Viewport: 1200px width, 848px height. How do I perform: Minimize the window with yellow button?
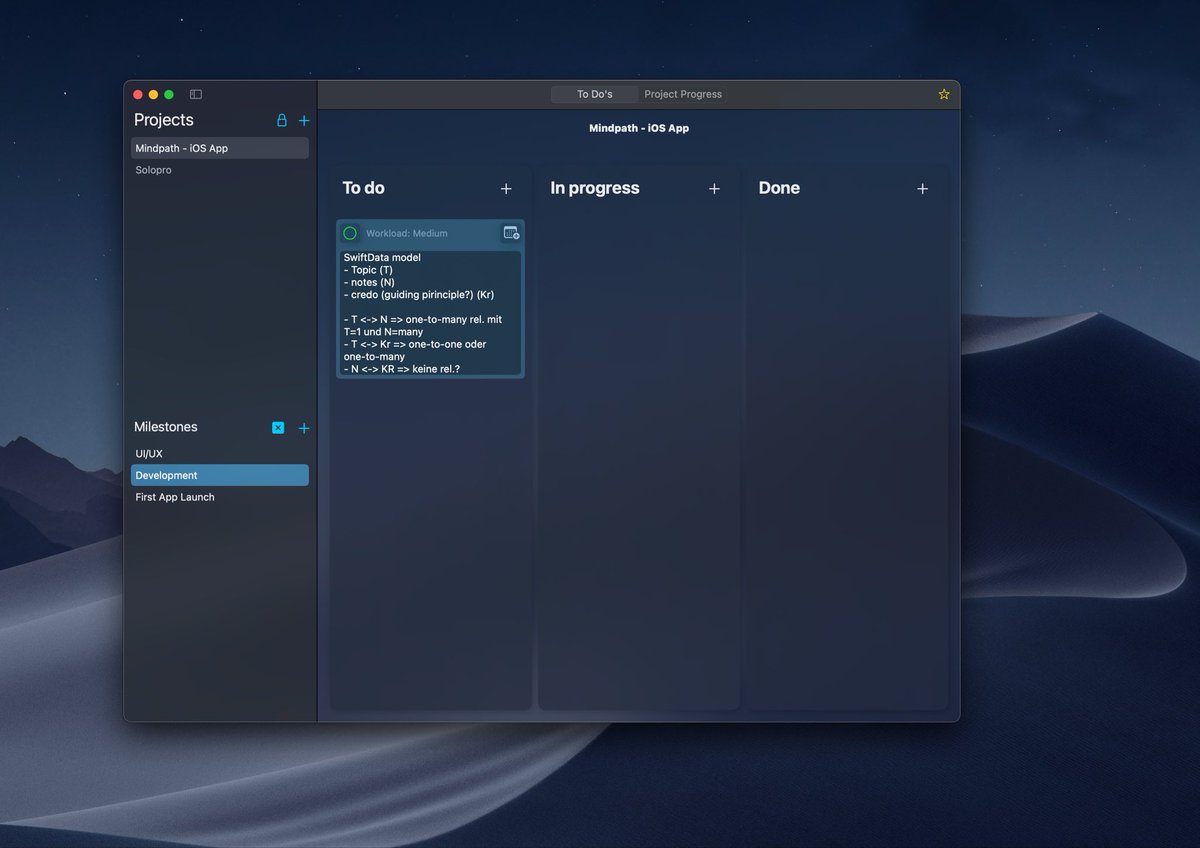(x=153, y=94)
